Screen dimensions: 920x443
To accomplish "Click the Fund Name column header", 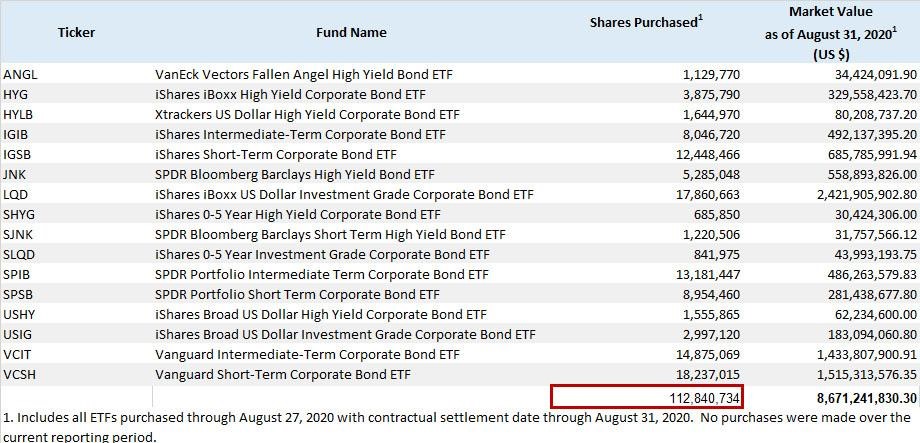I will click(351, 32).
